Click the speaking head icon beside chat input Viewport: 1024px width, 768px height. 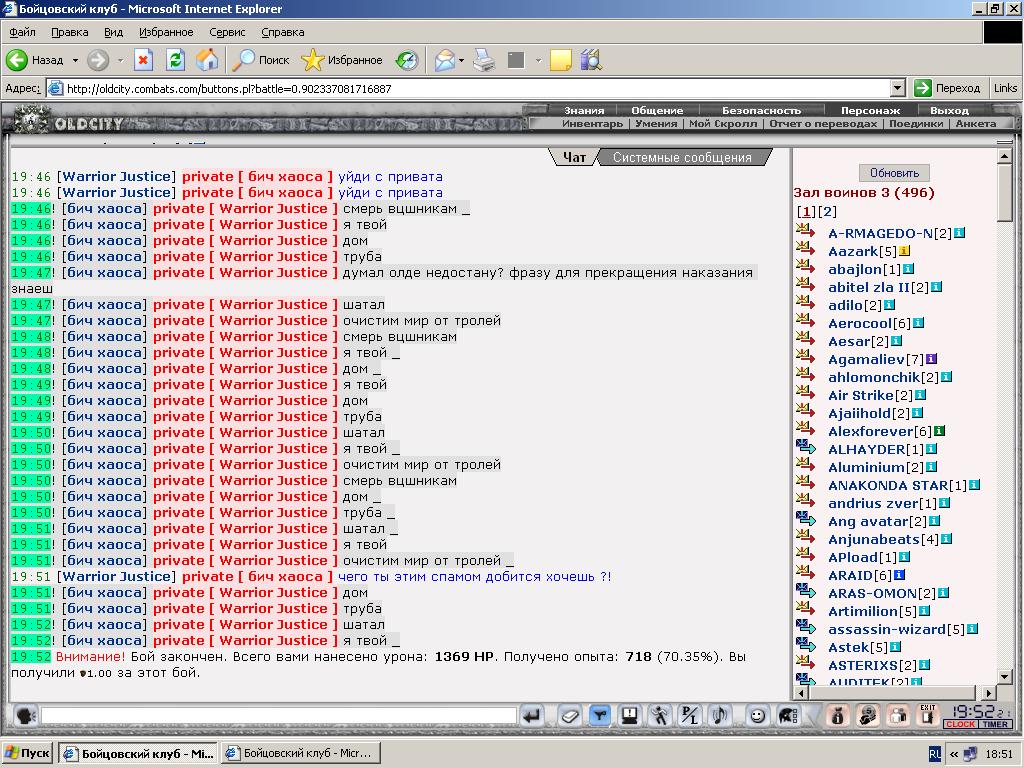tap(26, 716)
